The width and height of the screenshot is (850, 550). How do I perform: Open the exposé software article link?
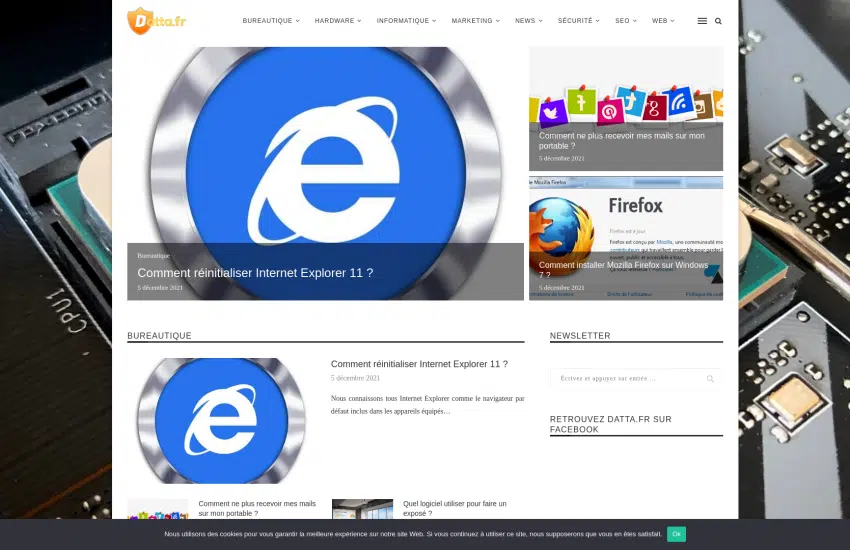point(454,508)
